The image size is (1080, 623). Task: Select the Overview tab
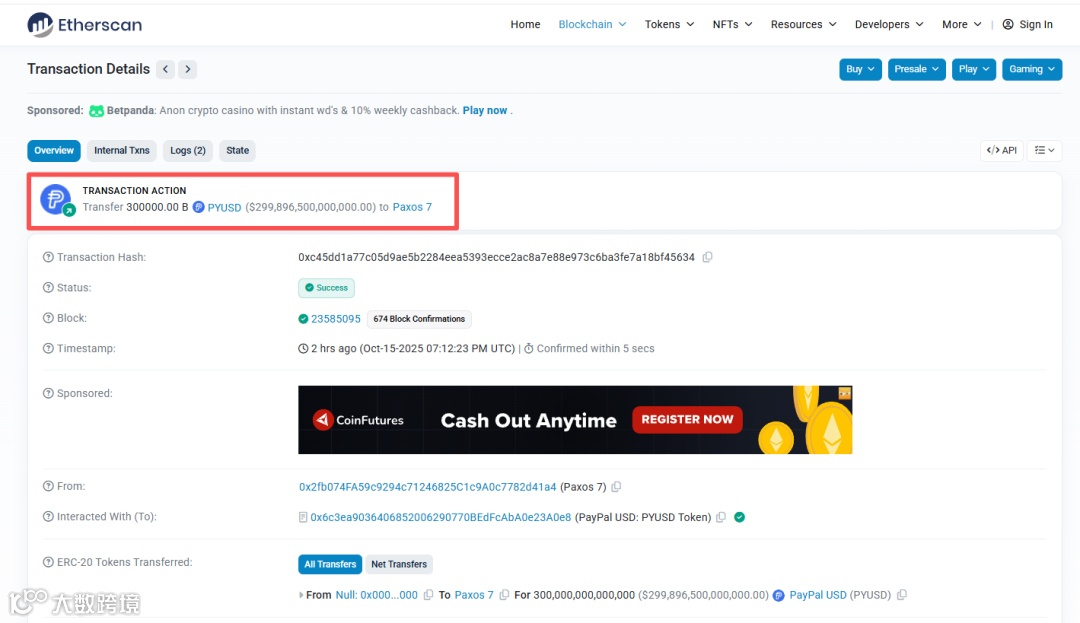[54, 150]
